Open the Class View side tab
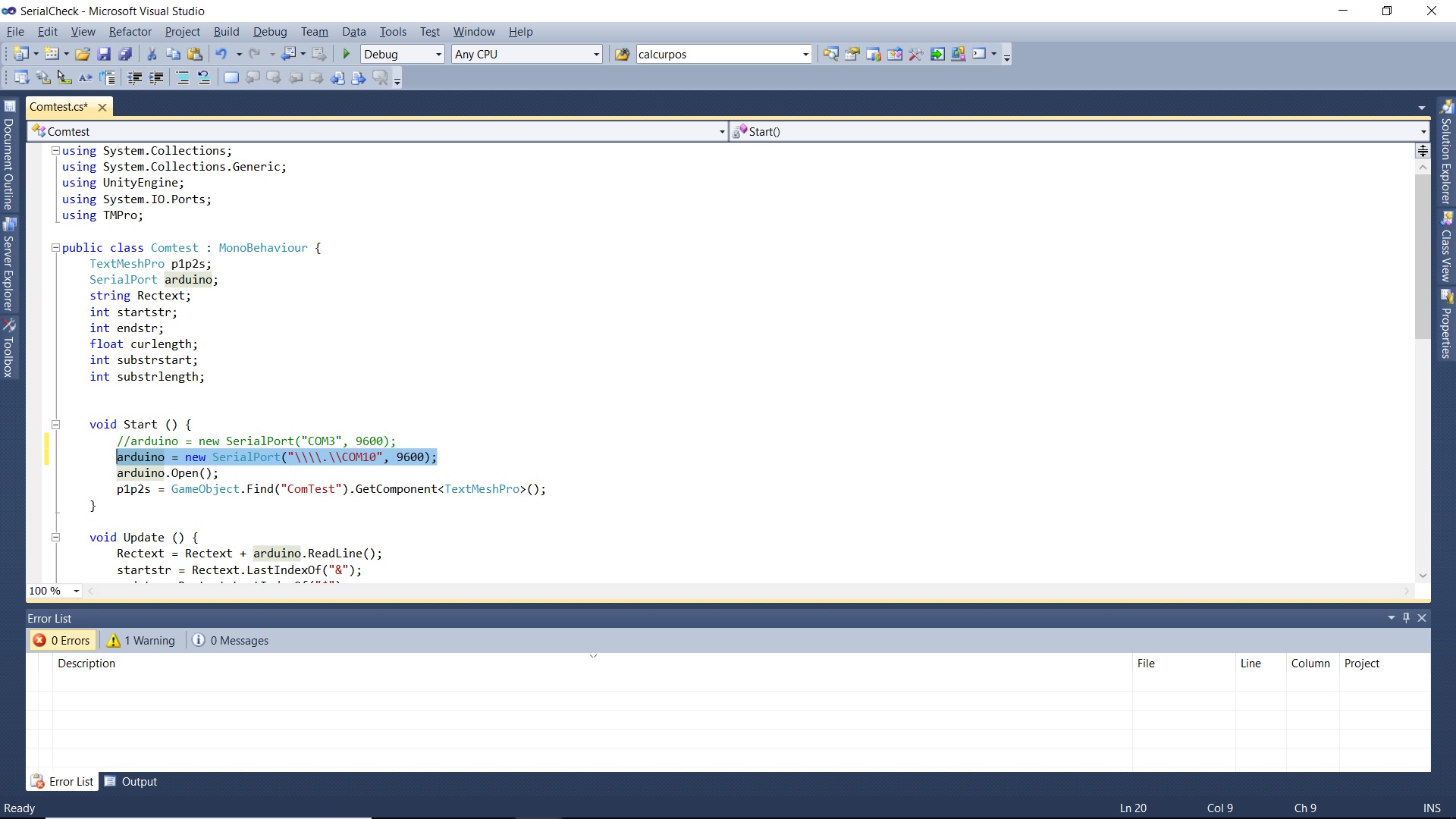The width and height of the screenshot is (1456, 819). click(1447, 248)
